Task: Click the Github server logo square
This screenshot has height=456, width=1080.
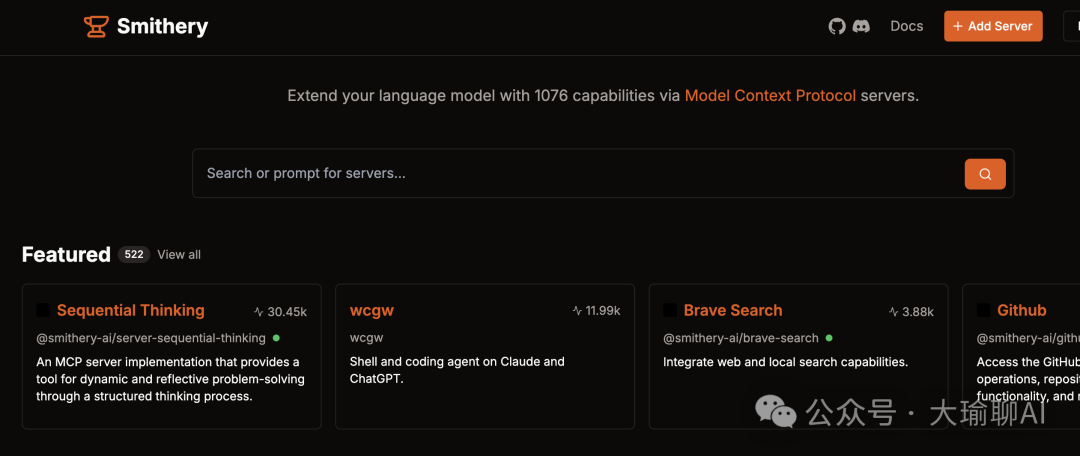Action: tap(984, 311)
